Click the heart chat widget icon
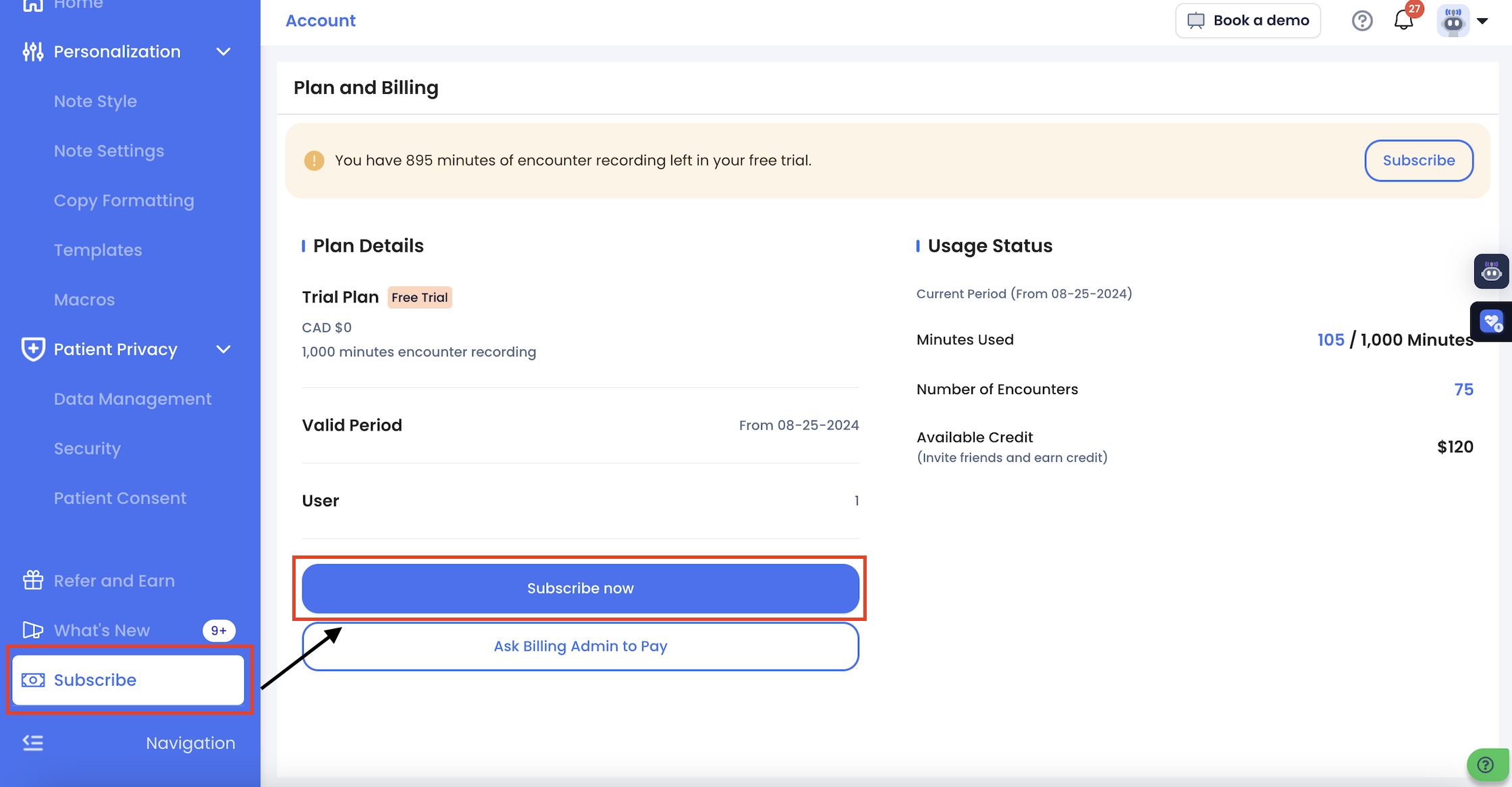The image size is (1512, 787). [1491, 321]
